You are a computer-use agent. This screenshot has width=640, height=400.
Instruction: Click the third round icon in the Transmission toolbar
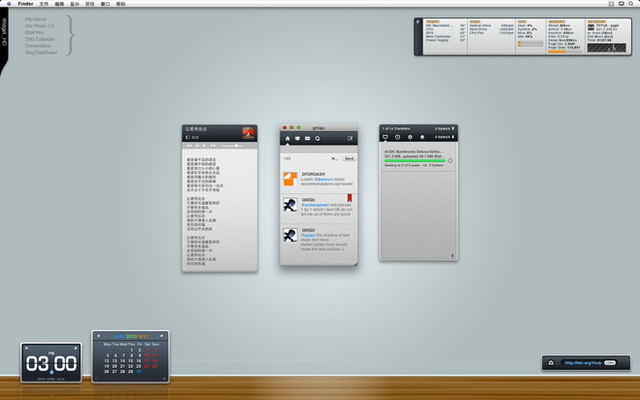pos(410,137)
